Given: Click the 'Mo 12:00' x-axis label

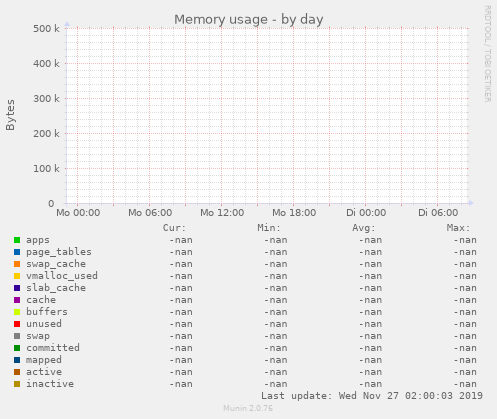Looking at the screenshot, I should (x=222, y=213).
